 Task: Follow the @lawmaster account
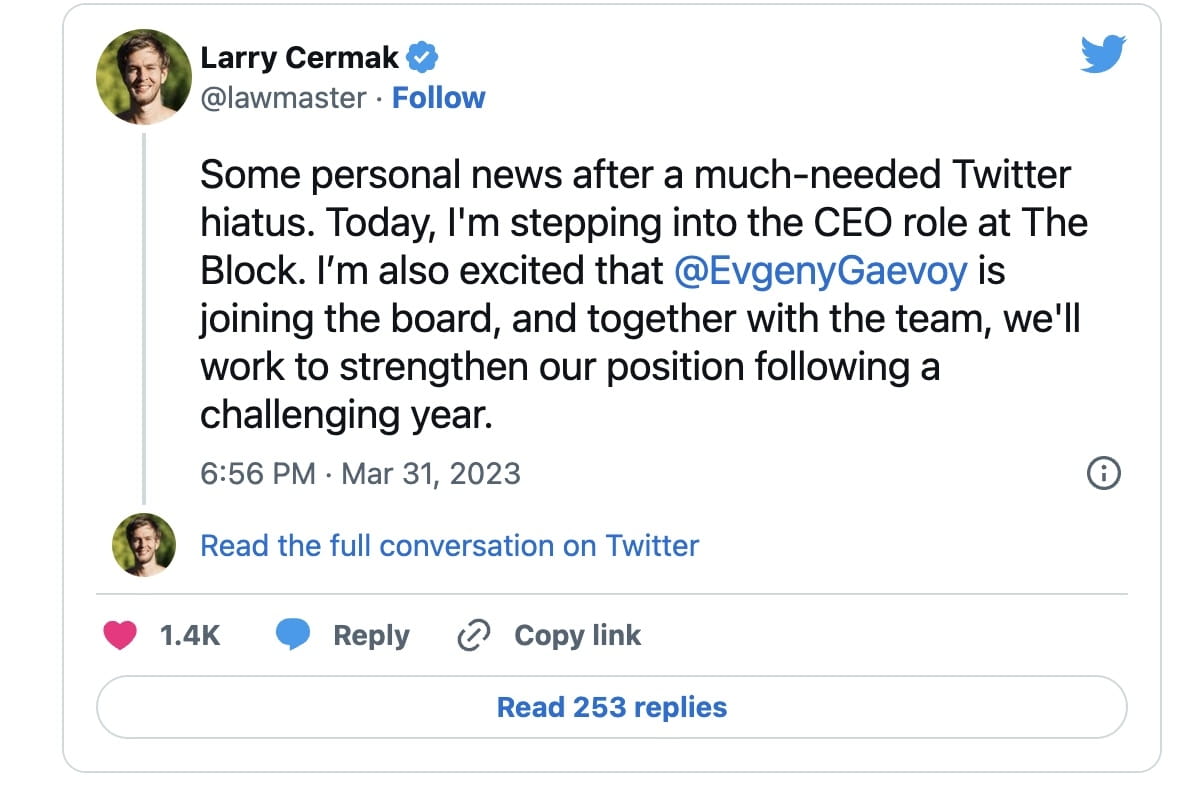[438, 98]
